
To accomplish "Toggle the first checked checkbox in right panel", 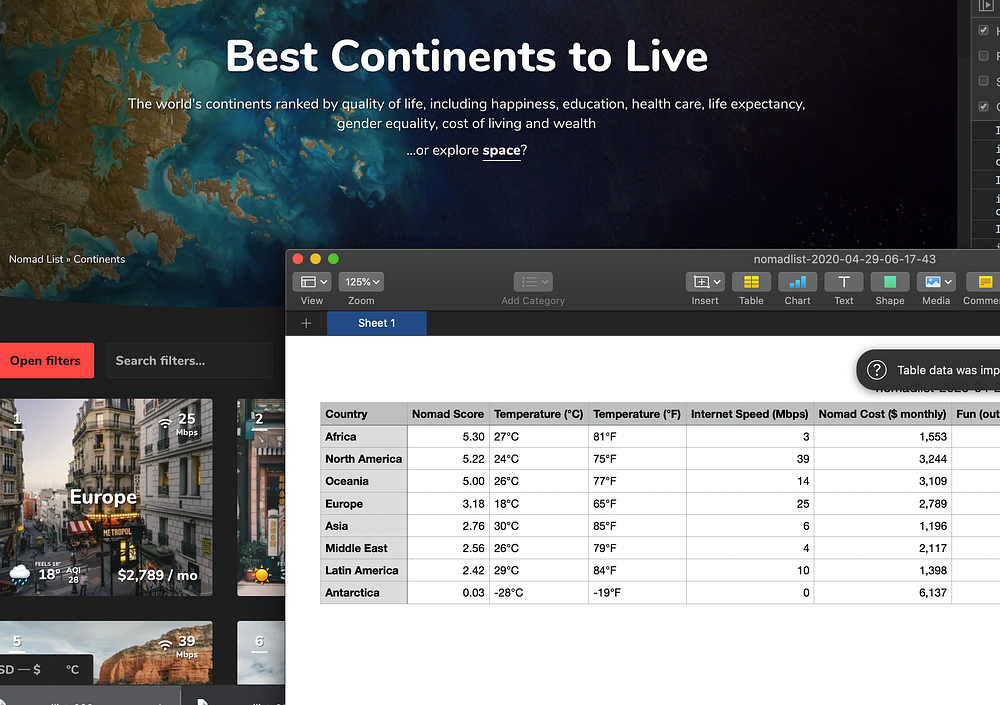I will click(x=983, y=30).
